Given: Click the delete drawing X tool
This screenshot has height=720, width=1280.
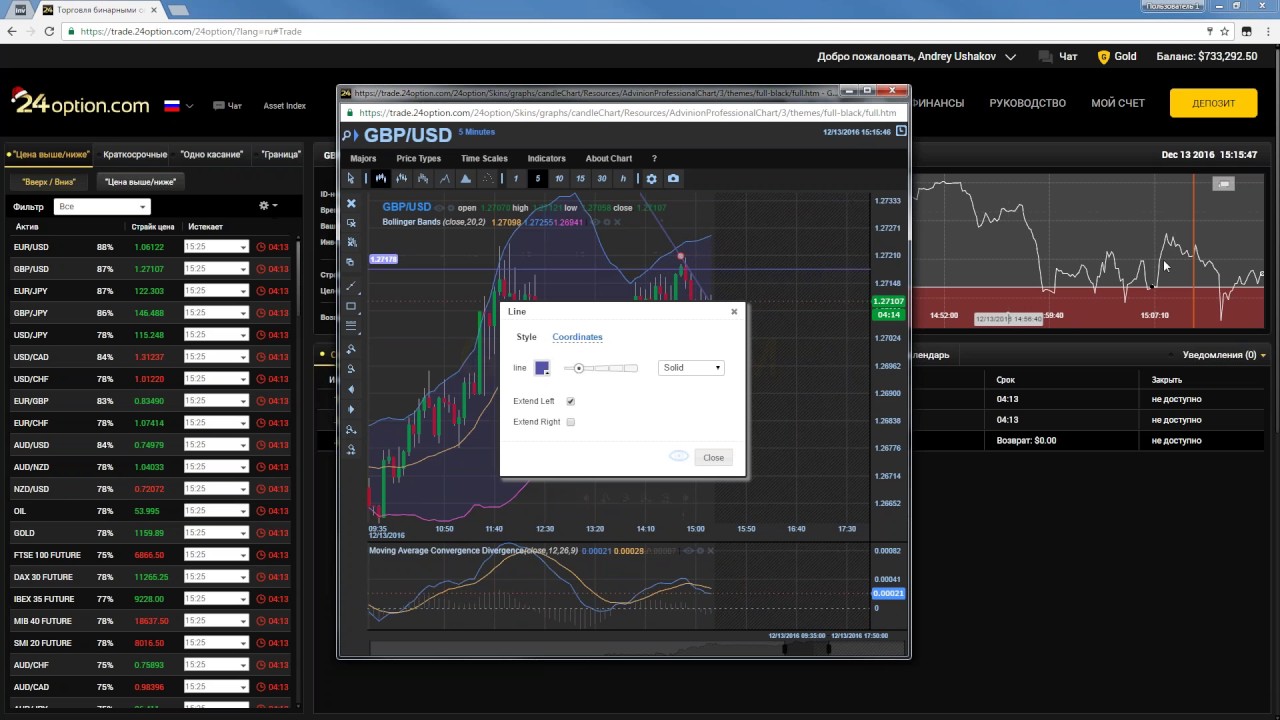Looking at the screenshot, I should (351, 203).
